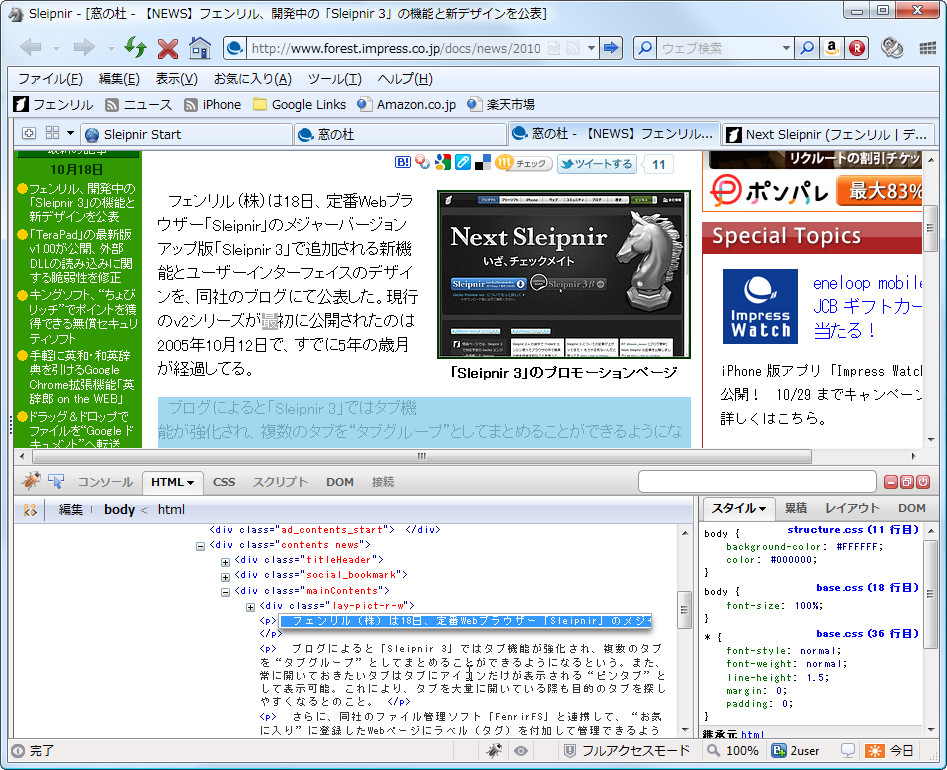This screenshot has height=770, width=947.
Task: Click the Firebug break-on-mutate icon left of 編集
Action: point(30,510)
